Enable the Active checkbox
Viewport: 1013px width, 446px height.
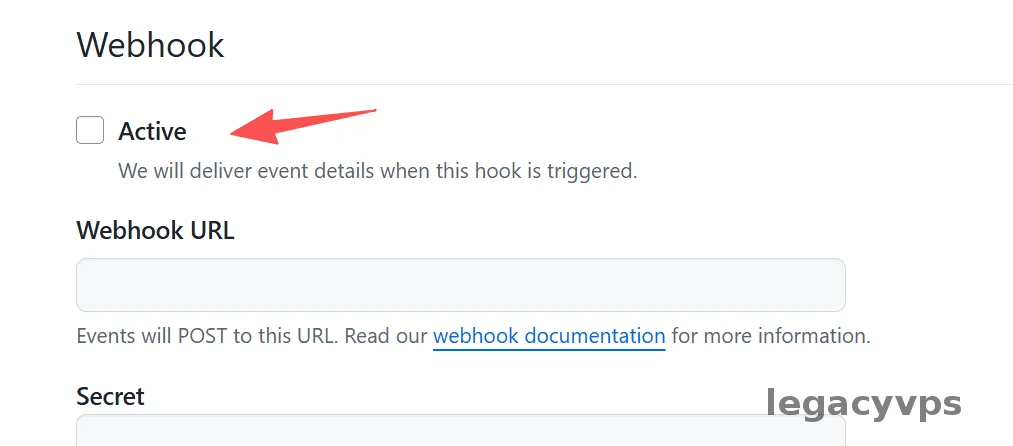pos(90,130)
